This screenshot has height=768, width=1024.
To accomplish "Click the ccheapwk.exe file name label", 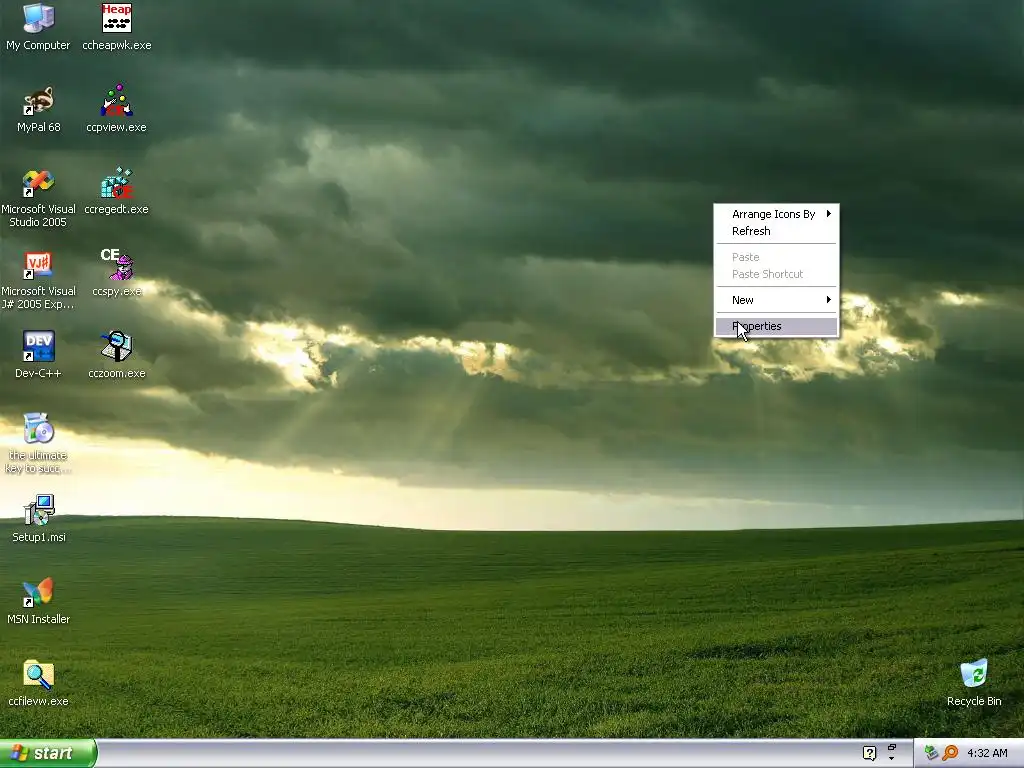I will point(117,45).
